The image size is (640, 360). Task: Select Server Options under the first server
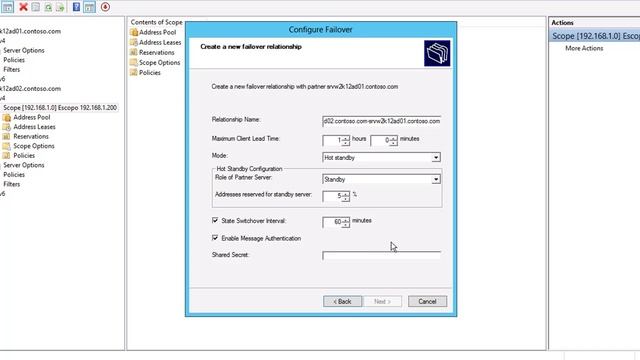coord(24,50)
